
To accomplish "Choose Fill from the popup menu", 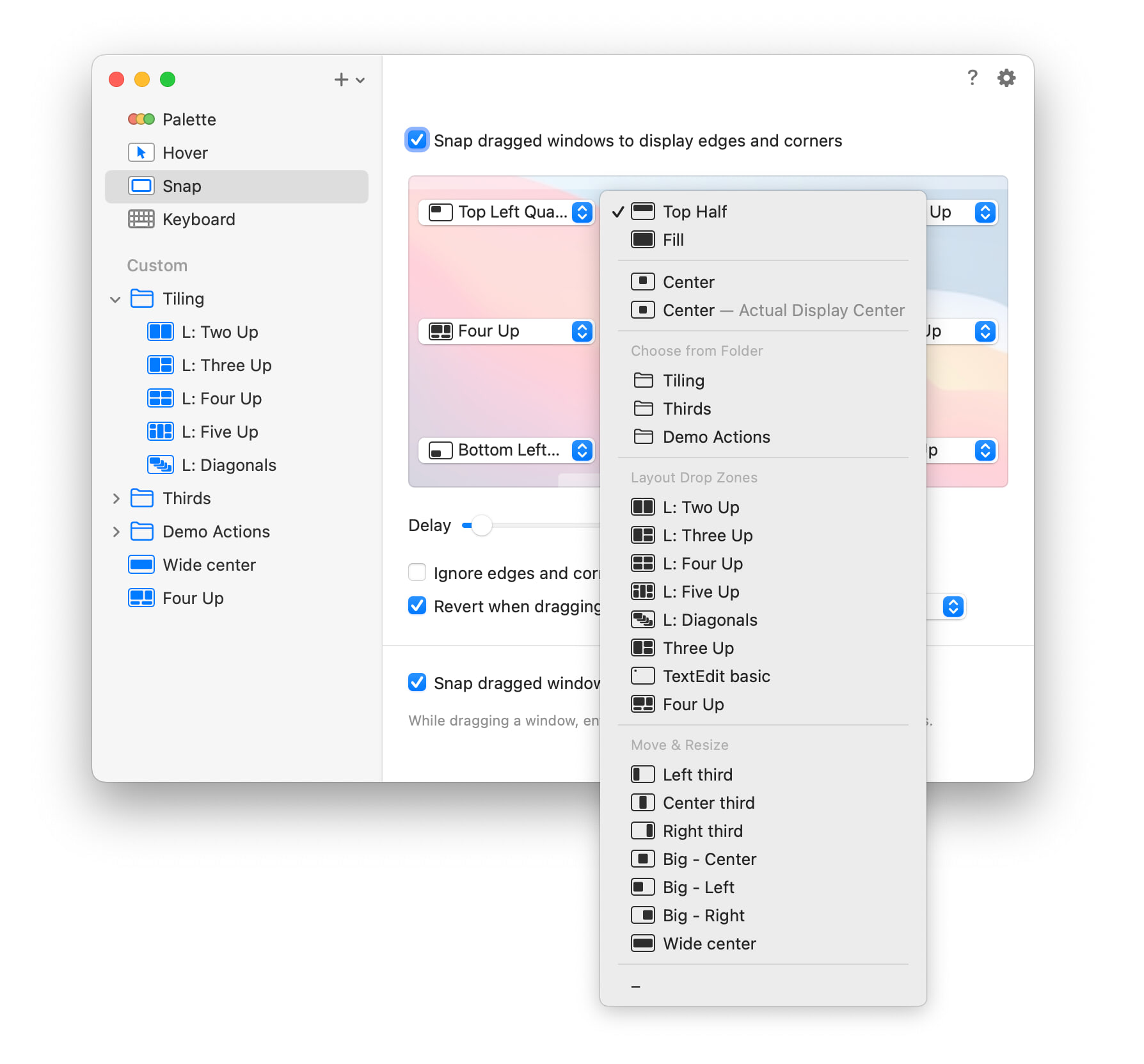I will 673,240.
